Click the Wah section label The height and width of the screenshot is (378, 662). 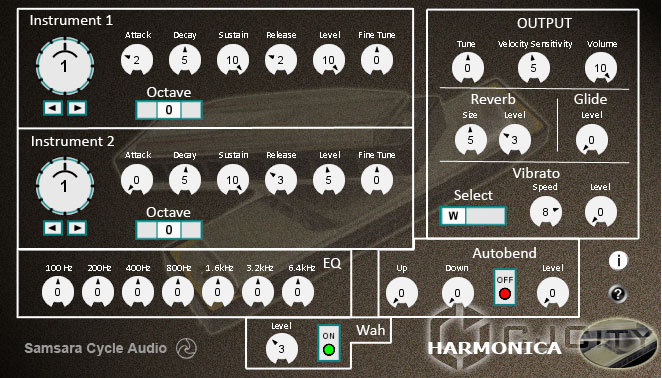click(x=370, y=330)
